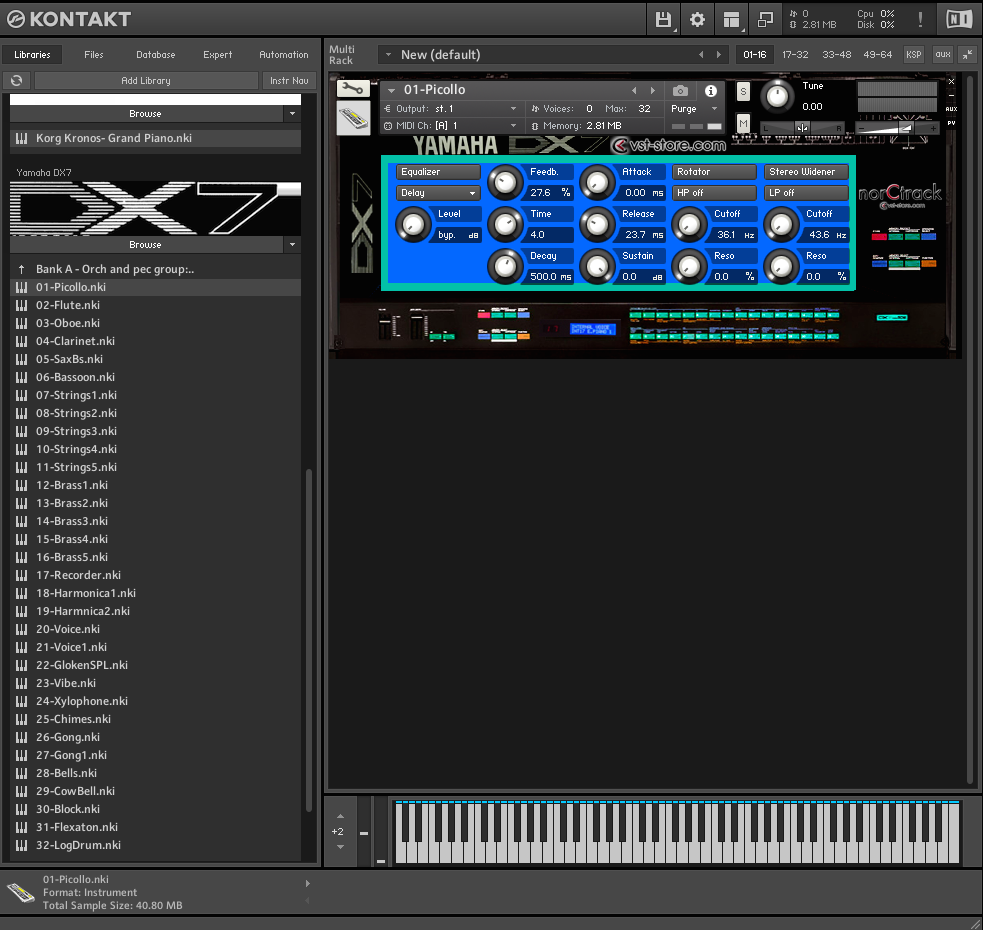Toggle the LP off filter button
Image resolution: width=983 pixels, height=930 pixels.
click(806, 193)
